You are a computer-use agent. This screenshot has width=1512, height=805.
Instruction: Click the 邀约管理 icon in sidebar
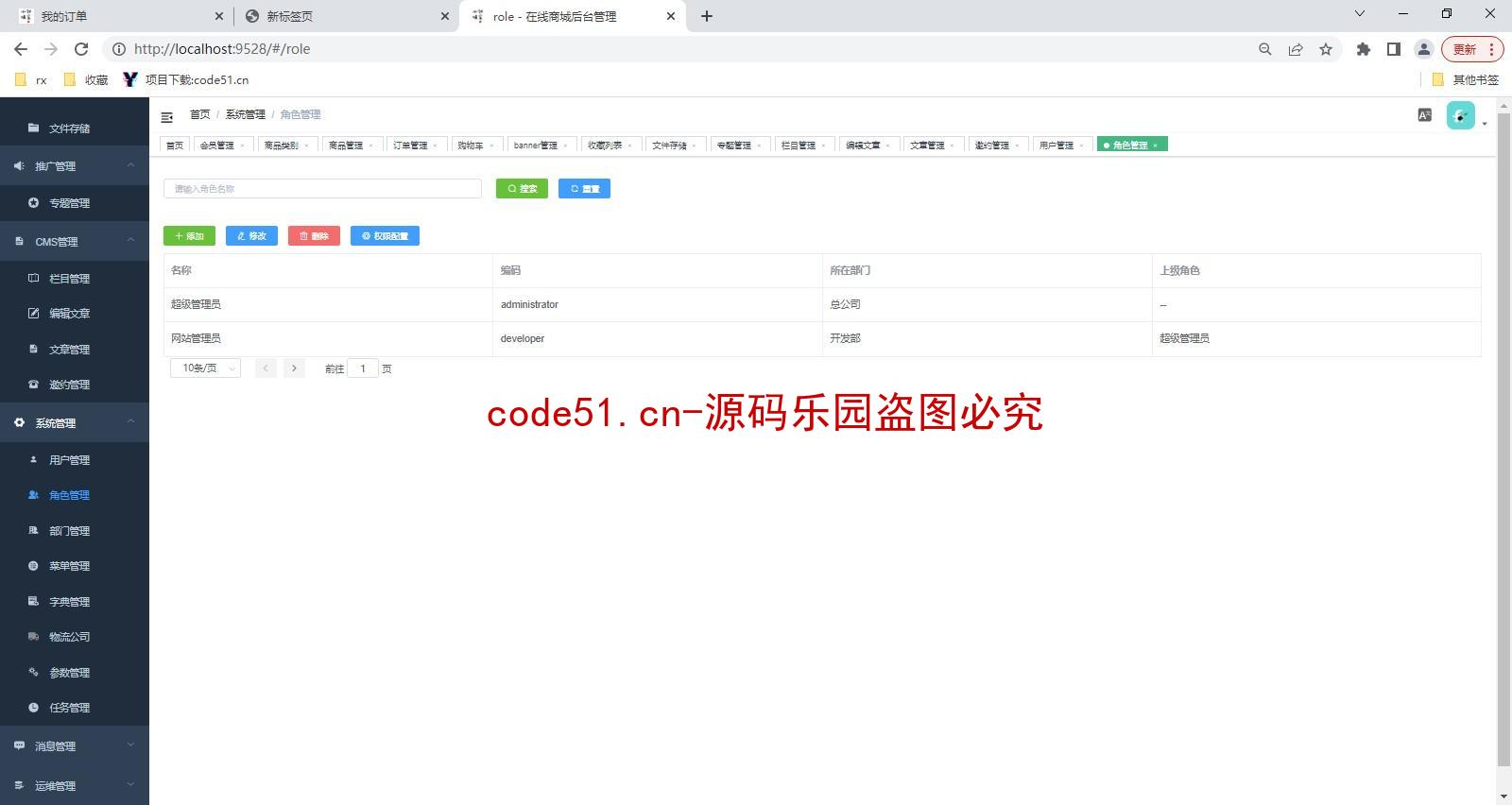33,385
